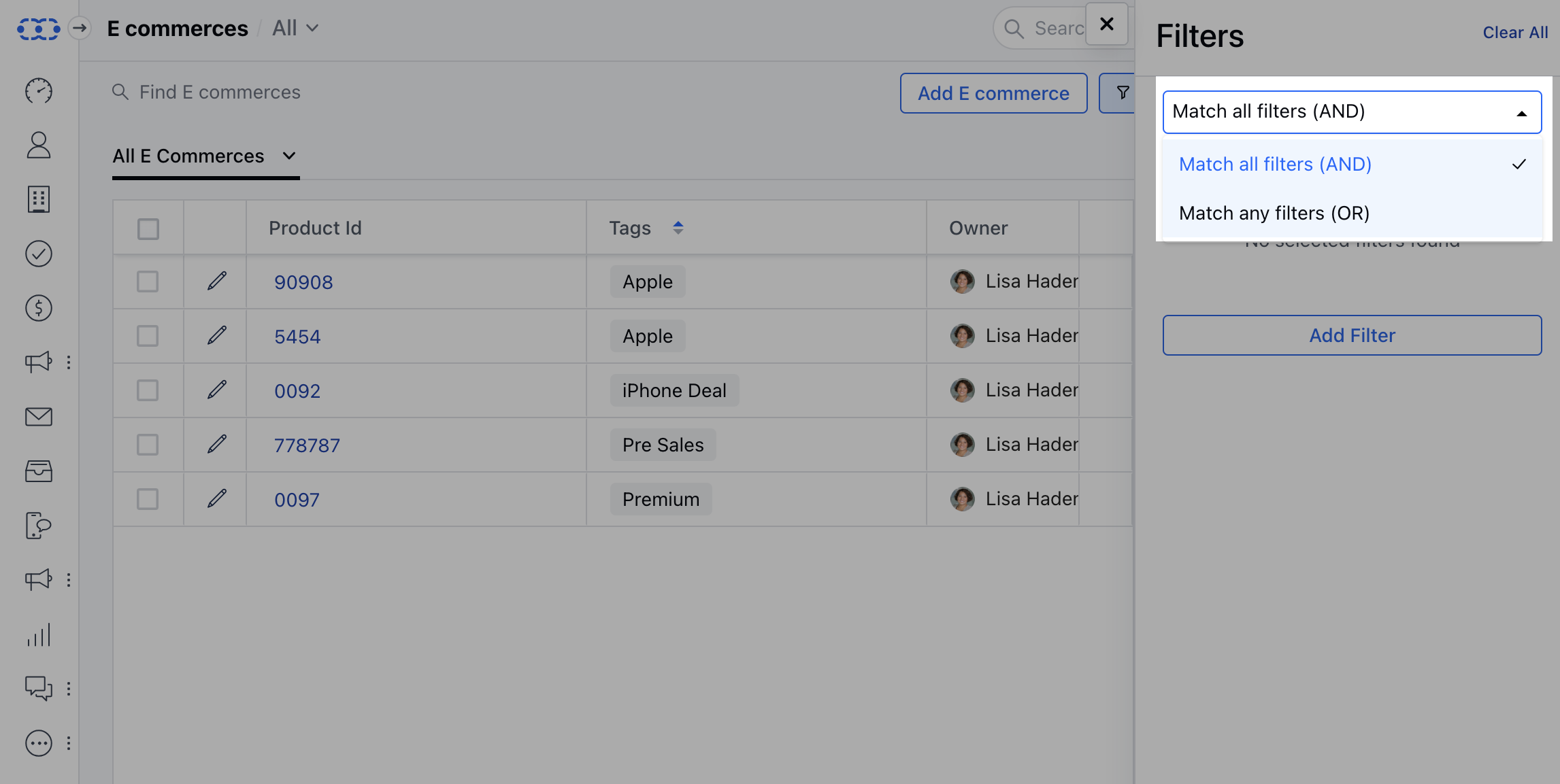Open the upper megaphone campaigns icon
1560x784 pixels.
(39, 362)
